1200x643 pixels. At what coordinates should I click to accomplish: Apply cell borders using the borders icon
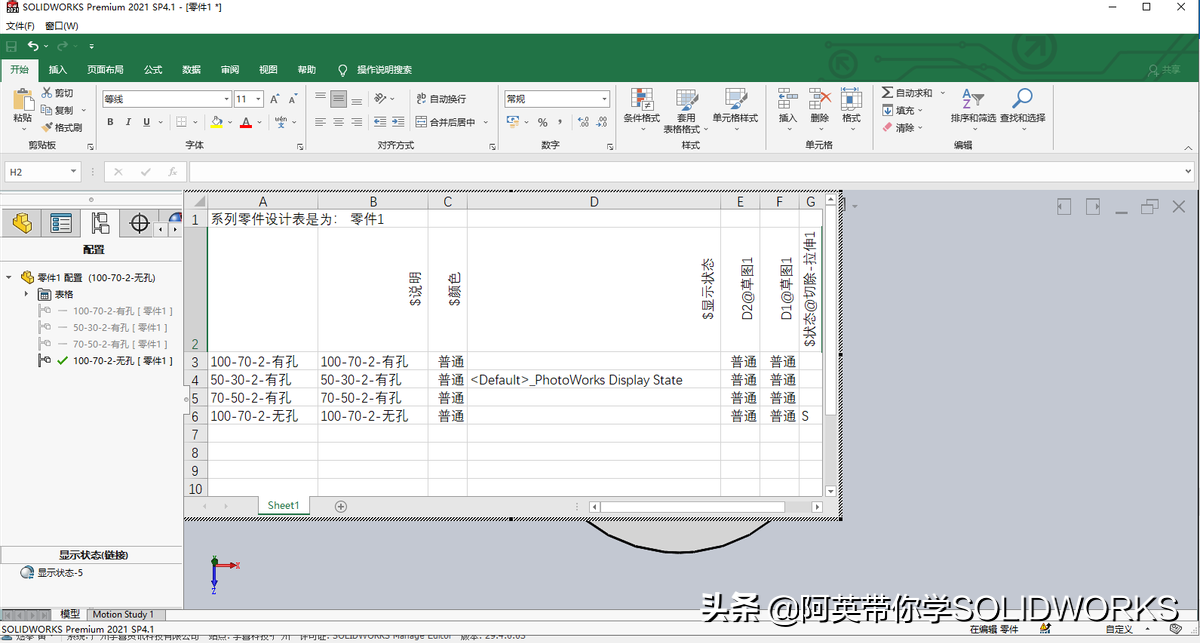tap(180, 122)
